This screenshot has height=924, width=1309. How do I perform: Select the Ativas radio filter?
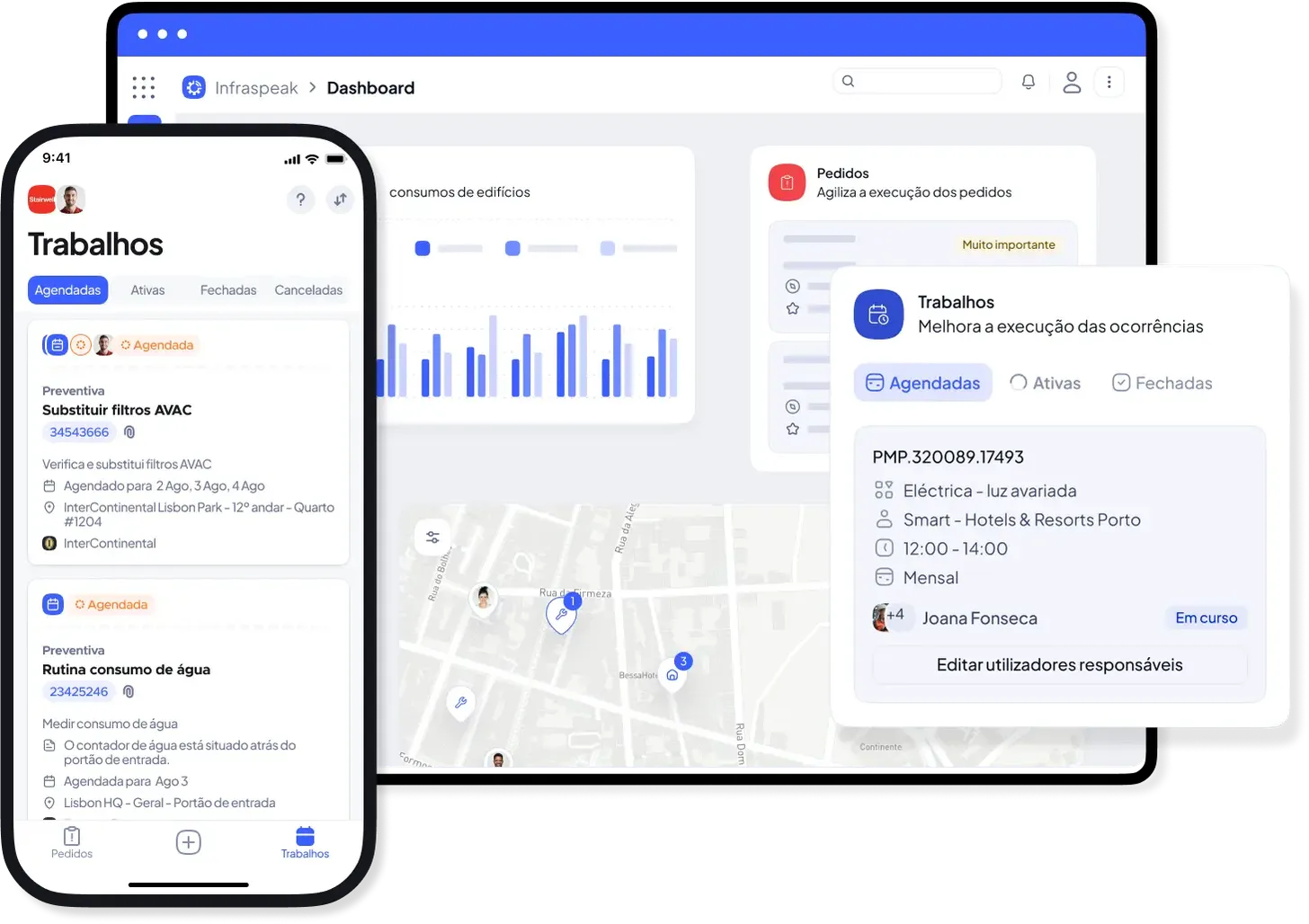point(1045,382)
